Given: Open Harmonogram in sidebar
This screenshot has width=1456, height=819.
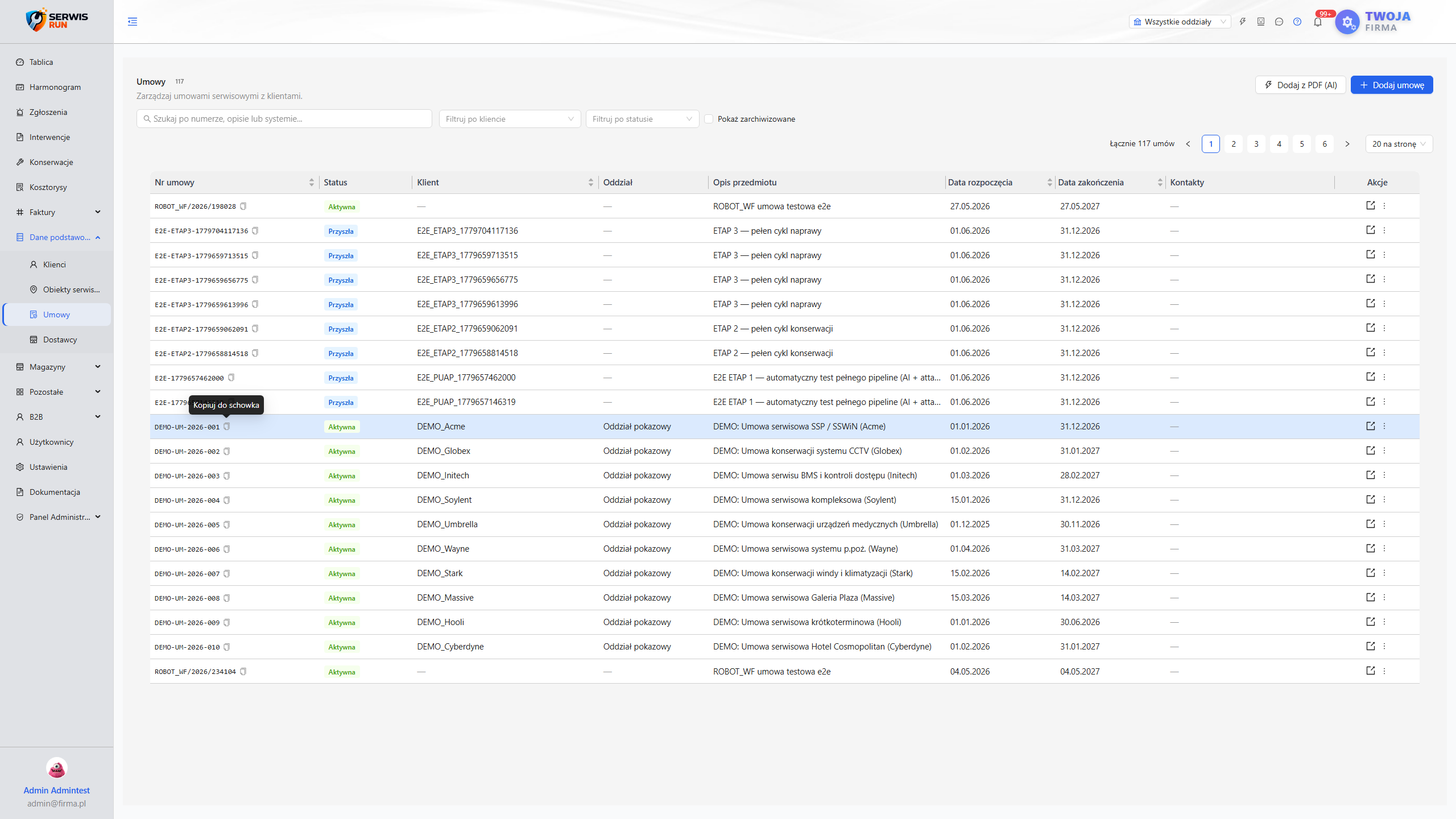Looking at the screenshot, I should [57, 87].
